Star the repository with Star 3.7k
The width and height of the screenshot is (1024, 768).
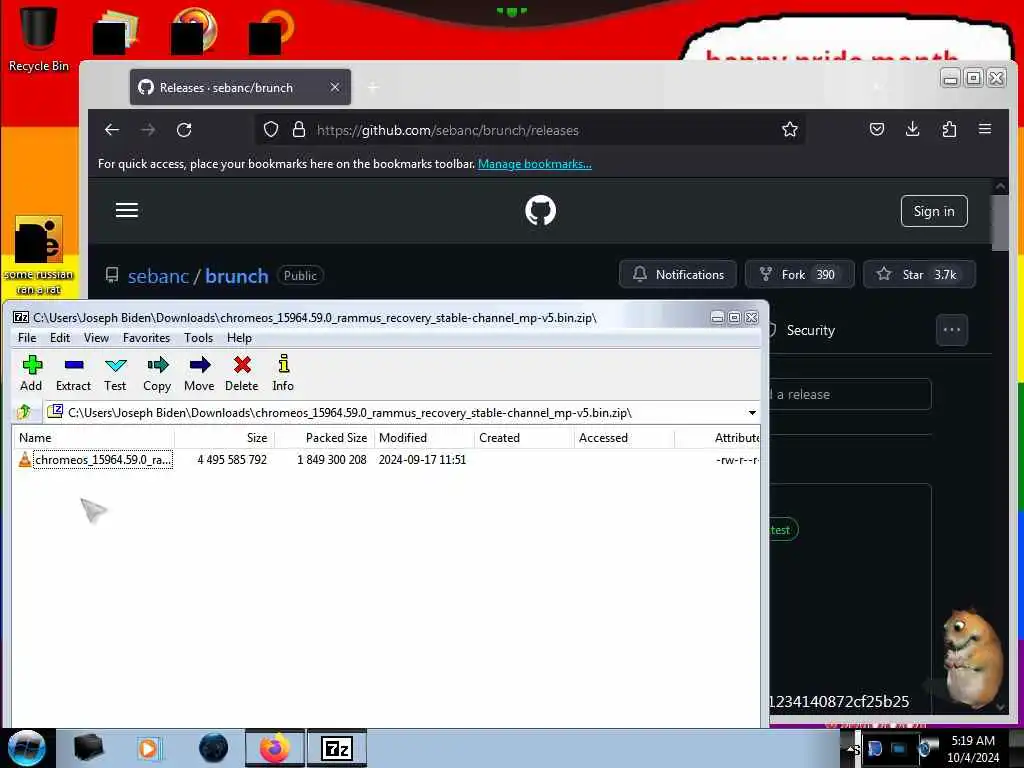[920, 274]
